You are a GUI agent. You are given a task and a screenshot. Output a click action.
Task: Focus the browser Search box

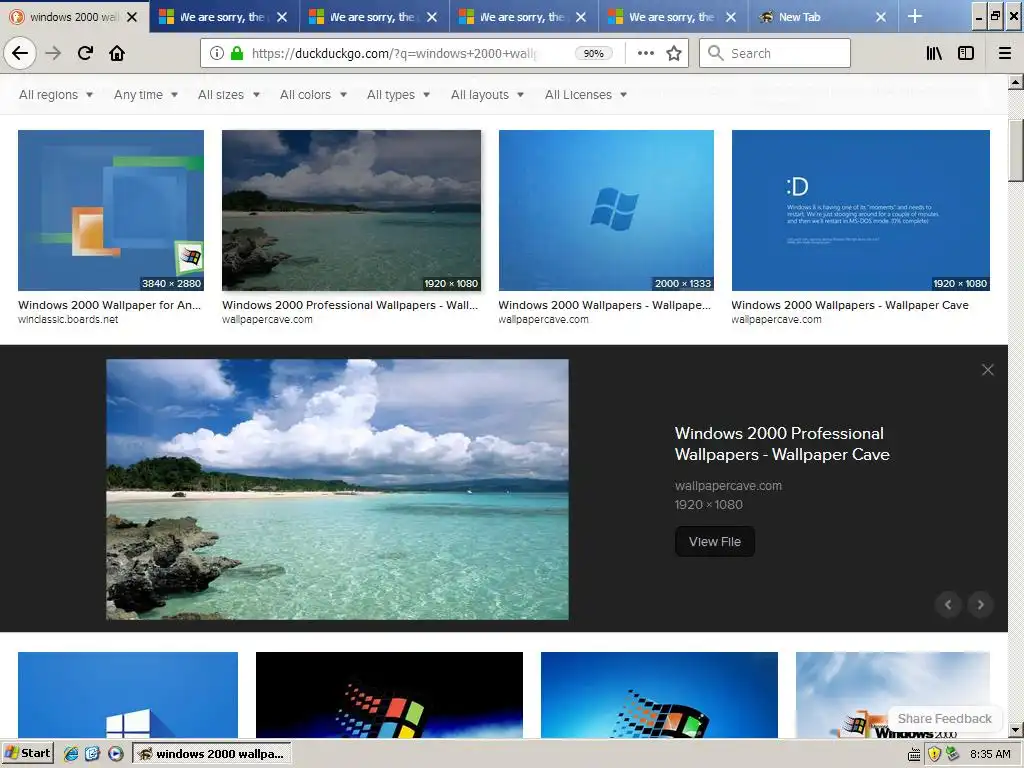point(775,53)
